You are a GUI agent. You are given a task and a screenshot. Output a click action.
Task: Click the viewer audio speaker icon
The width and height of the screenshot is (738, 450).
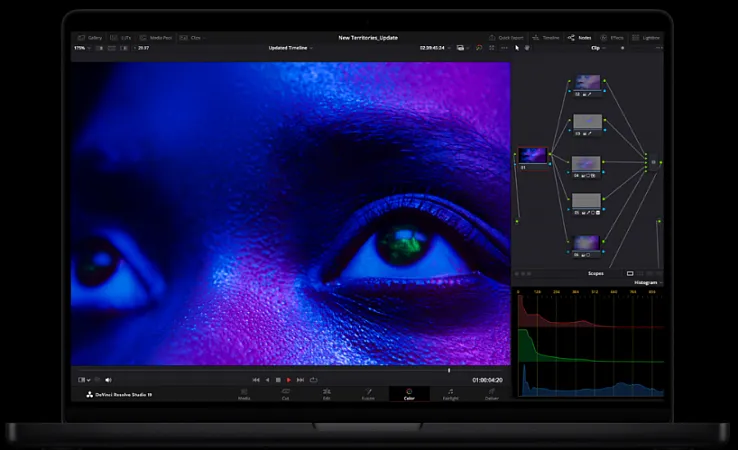coord(108,380)
